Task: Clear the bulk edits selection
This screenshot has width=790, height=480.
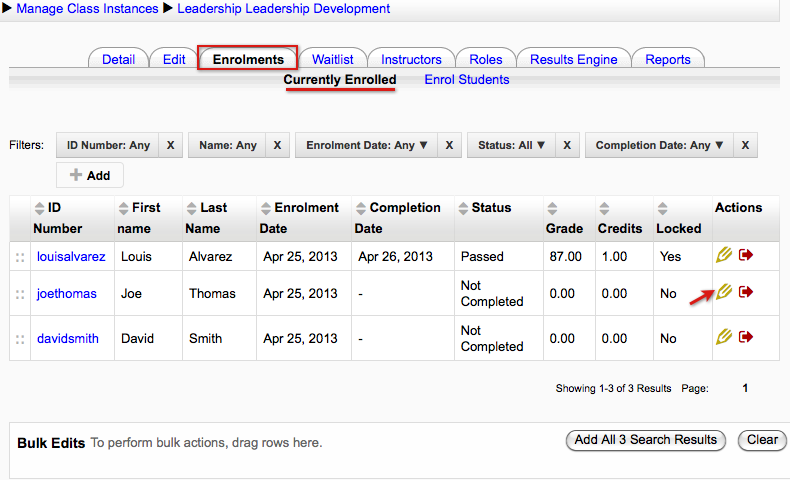Action: (x=762, y=440)
